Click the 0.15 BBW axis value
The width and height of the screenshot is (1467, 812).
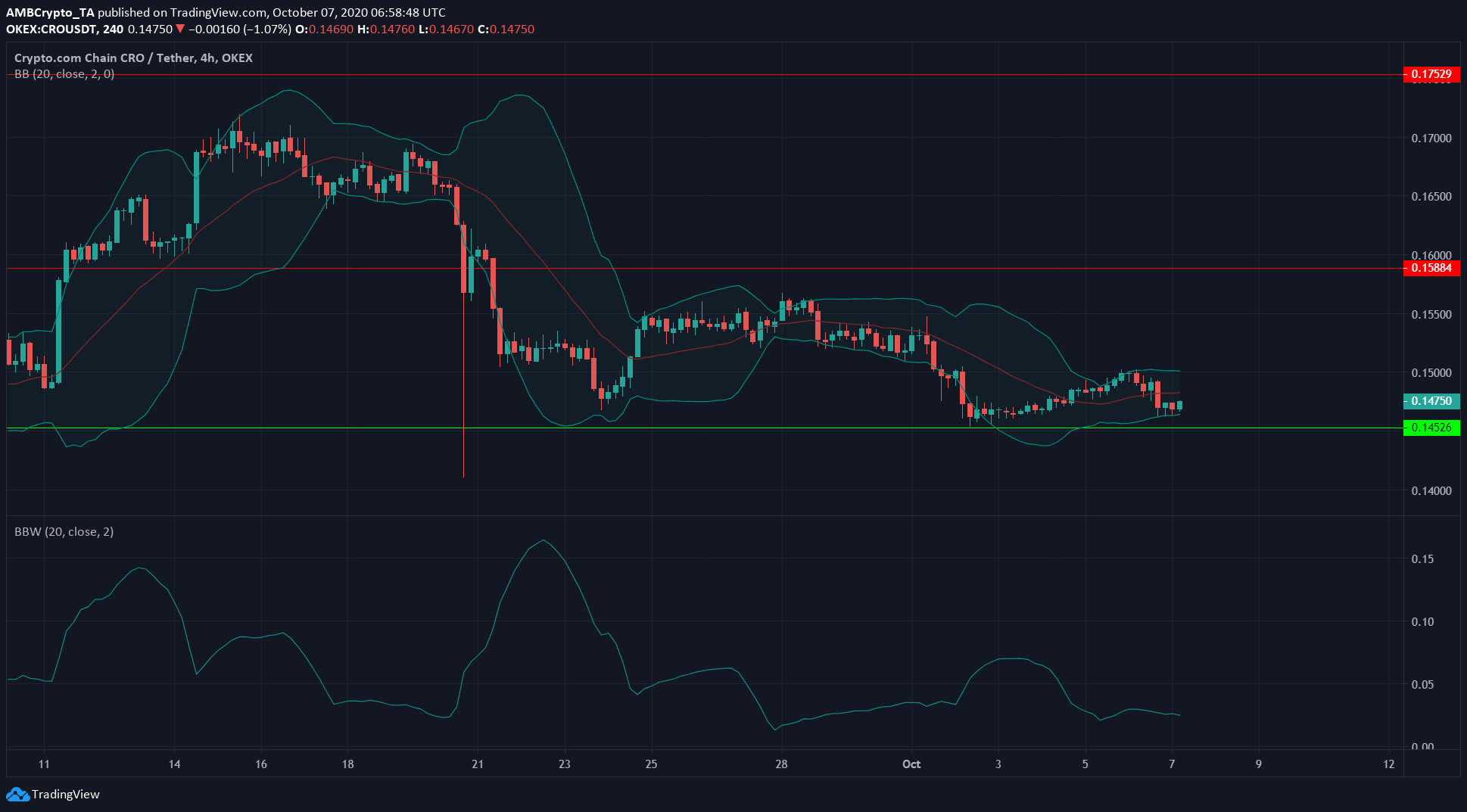1422,559
